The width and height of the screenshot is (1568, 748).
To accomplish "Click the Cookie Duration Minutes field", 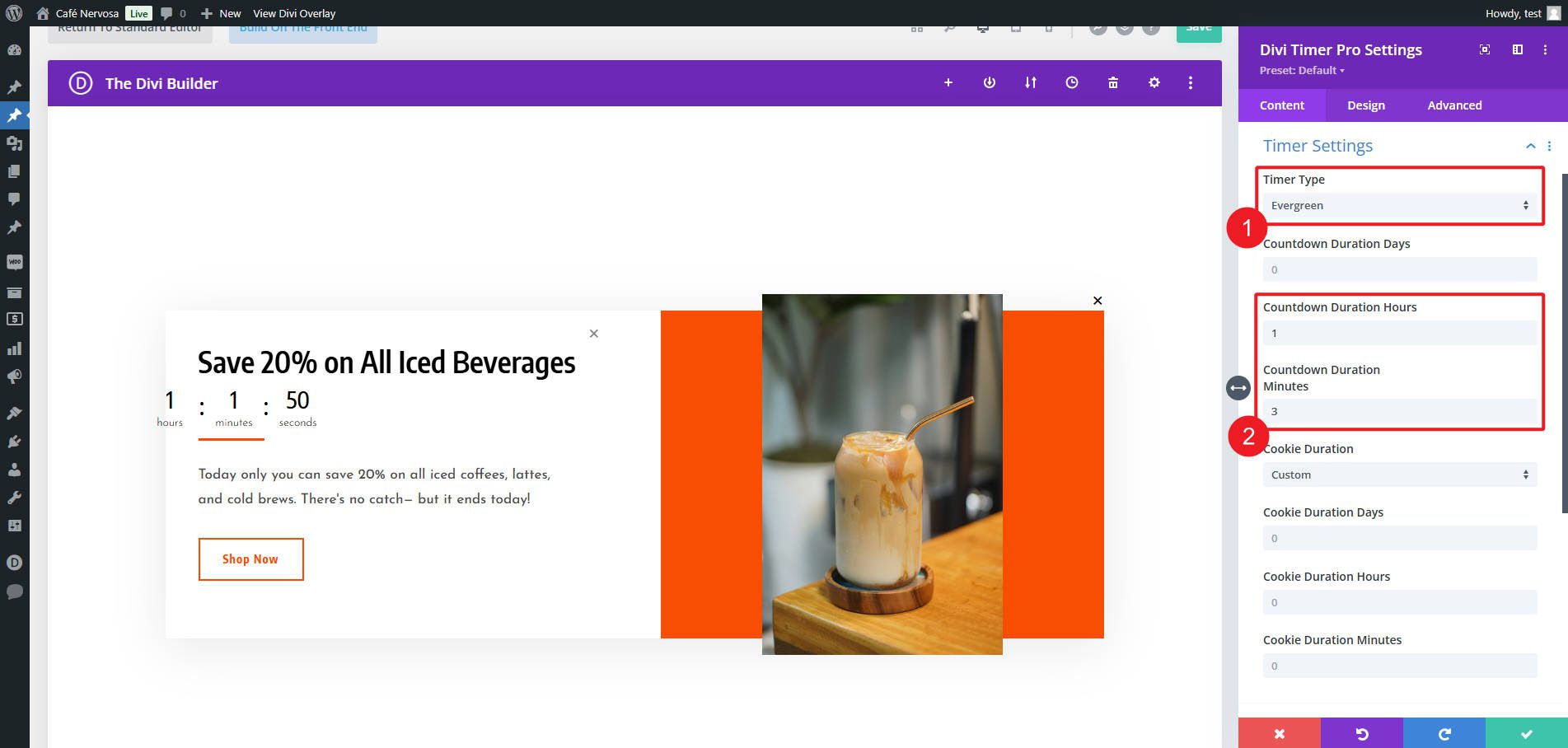I will (x=1400, y=666).
